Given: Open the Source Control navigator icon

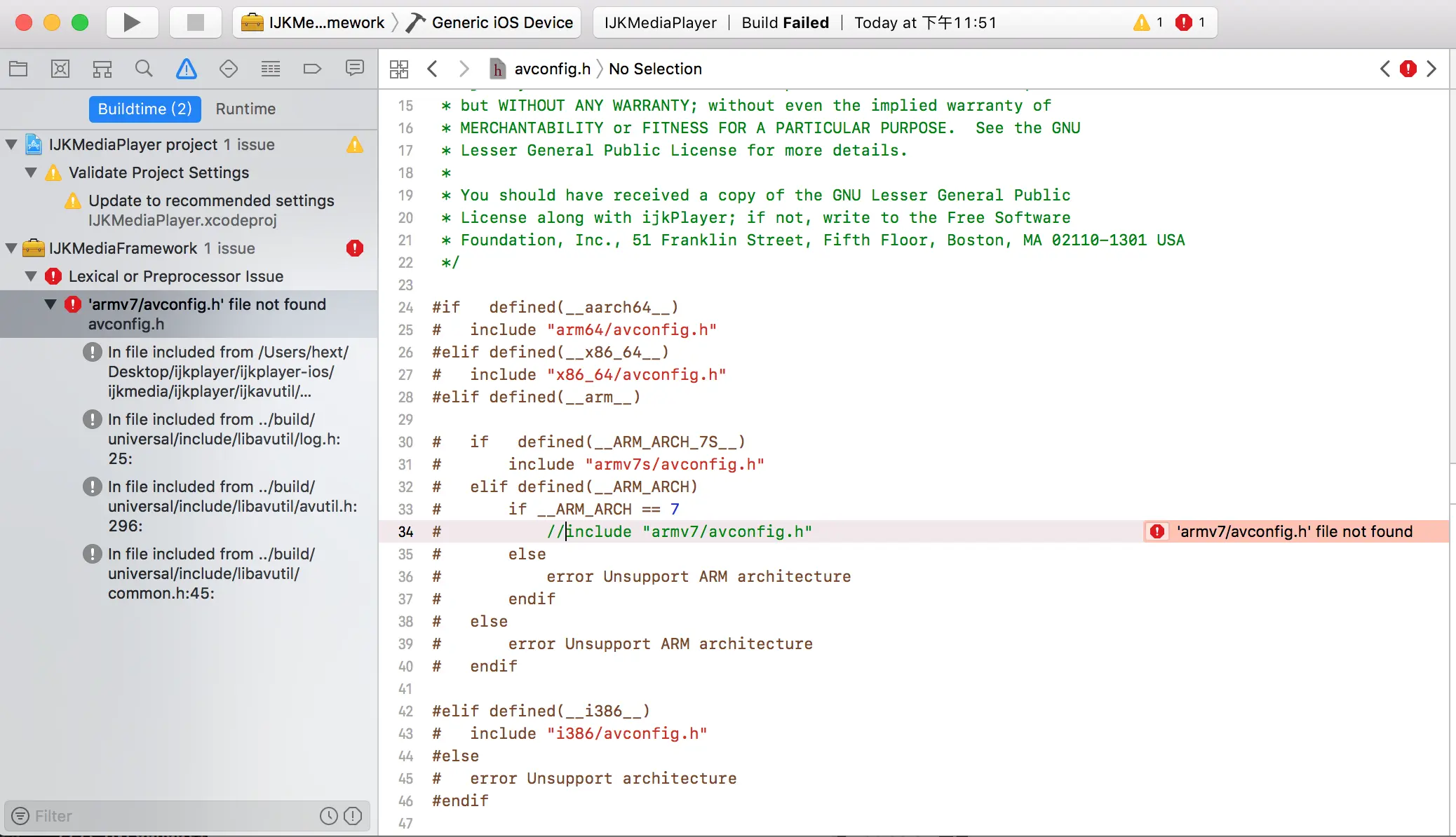Looking at the screenshot, I should [60, 69].
